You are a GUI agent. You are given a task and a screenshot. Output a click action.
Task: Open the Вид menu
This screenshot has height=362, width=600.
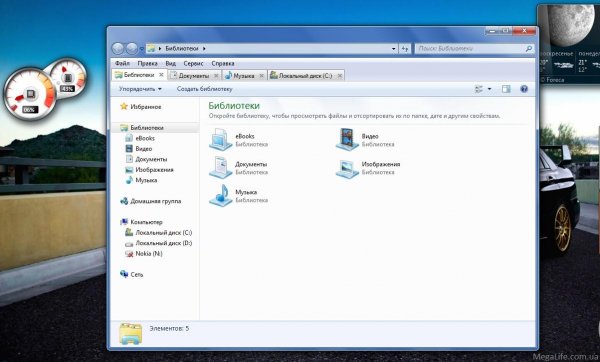170,63
